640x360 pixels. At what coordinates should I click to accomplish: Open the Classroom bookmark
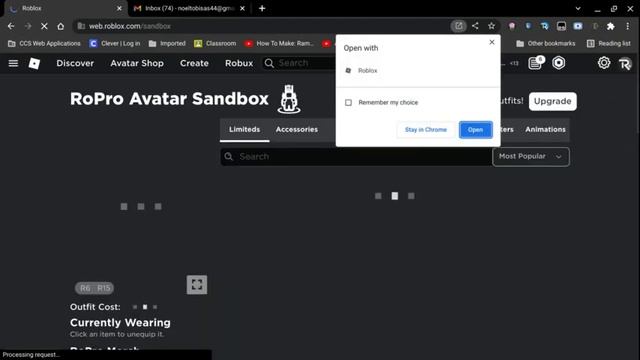click(x=215, y=43)
